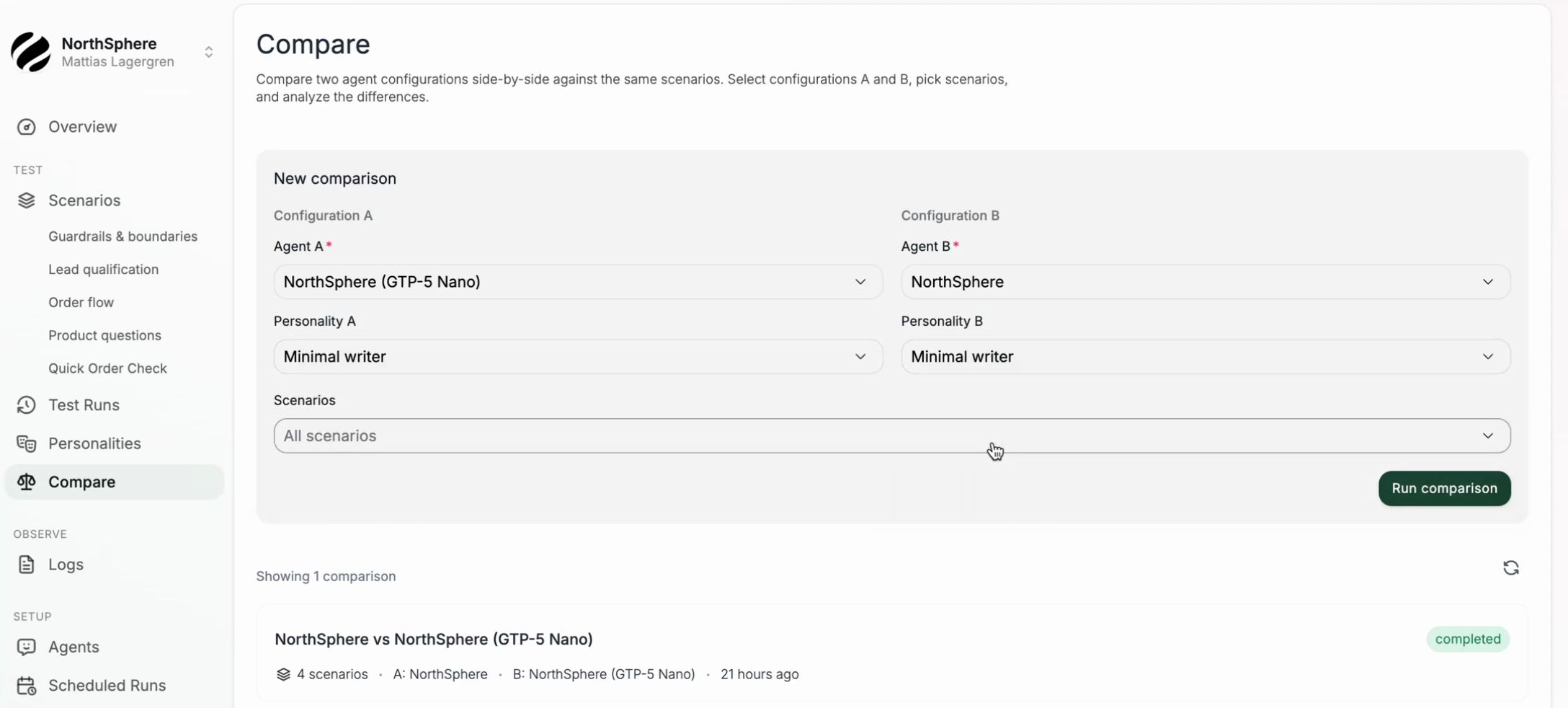Click the Personalities icon in sidebar
The image size is (1568, 708).
pyautogui.click(x=26, y=443)
